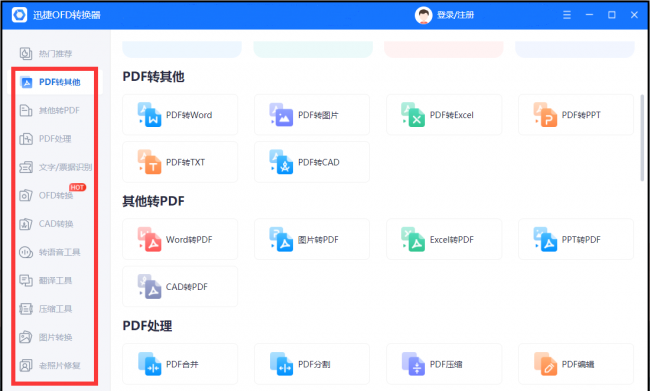Image resolution: width=650 pixels, height=391 pixels.
Task: Click the 迅捷OFD转换器 app logo
Action: click(19, 15)
